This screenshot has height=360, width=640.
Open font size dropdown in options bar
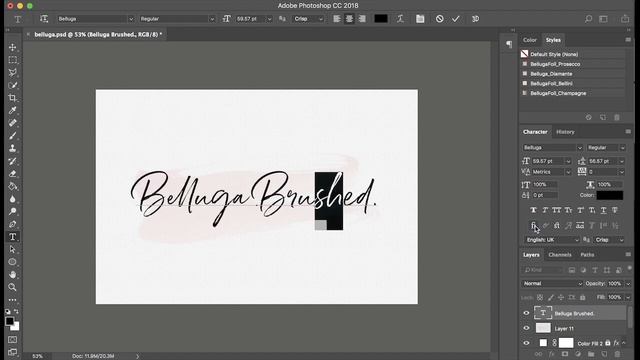(269, 19)
